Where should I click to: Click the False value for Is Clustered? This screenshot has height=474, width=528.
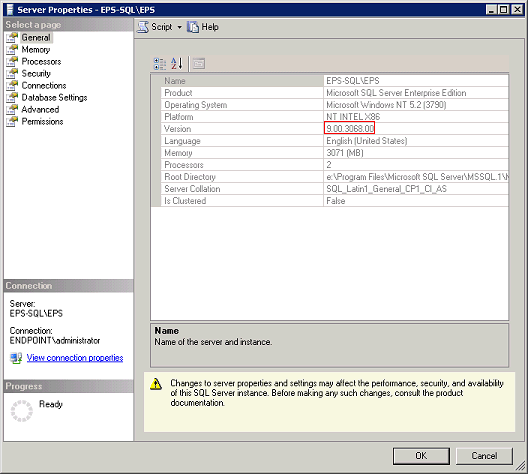coord(336,201)
